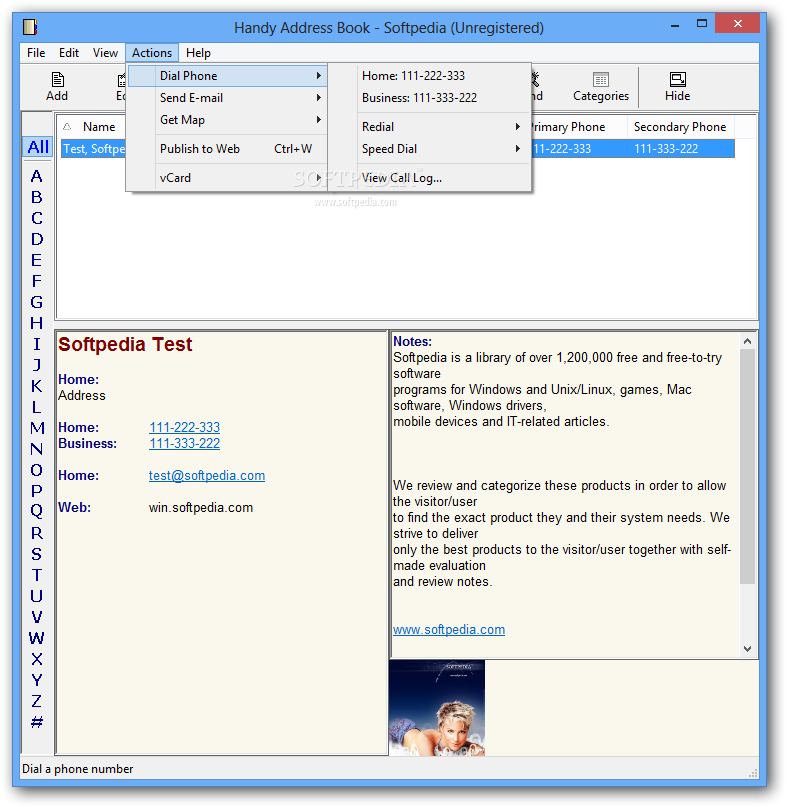787x807 pixels.
Task: Filter contacts by letter R
Action: 36,533
